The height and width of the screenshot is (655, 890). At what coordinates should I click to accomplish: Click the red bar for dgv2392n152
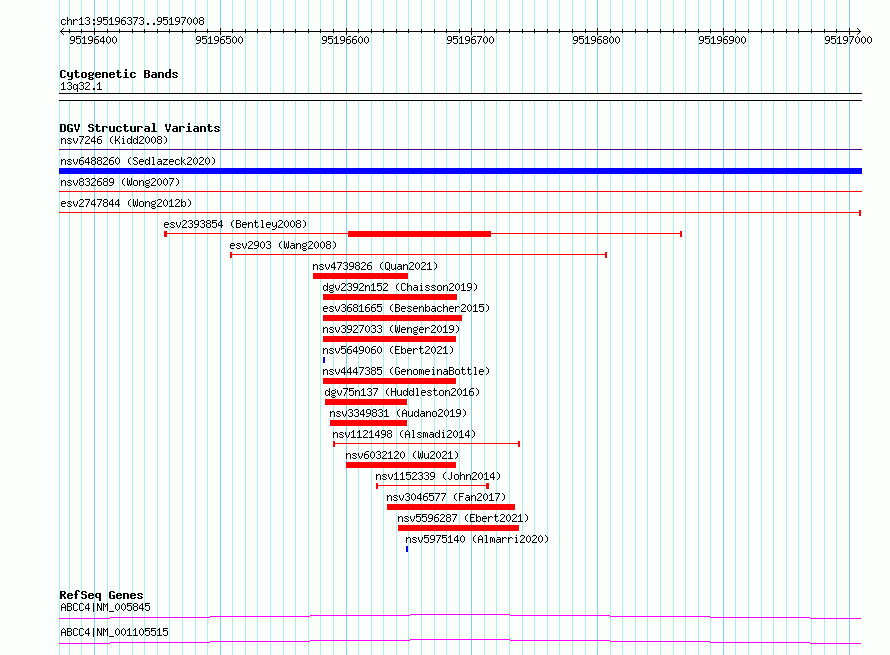tap(390, 297)
